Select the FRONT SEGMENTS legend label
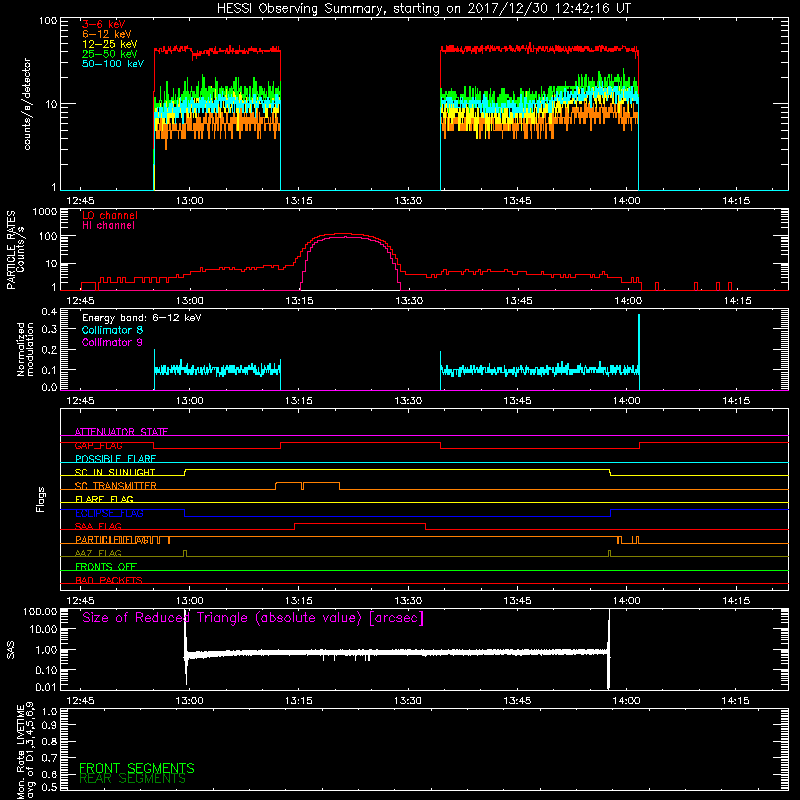The image size is (800, 800). pyautogui.click(x=137, y=768)
